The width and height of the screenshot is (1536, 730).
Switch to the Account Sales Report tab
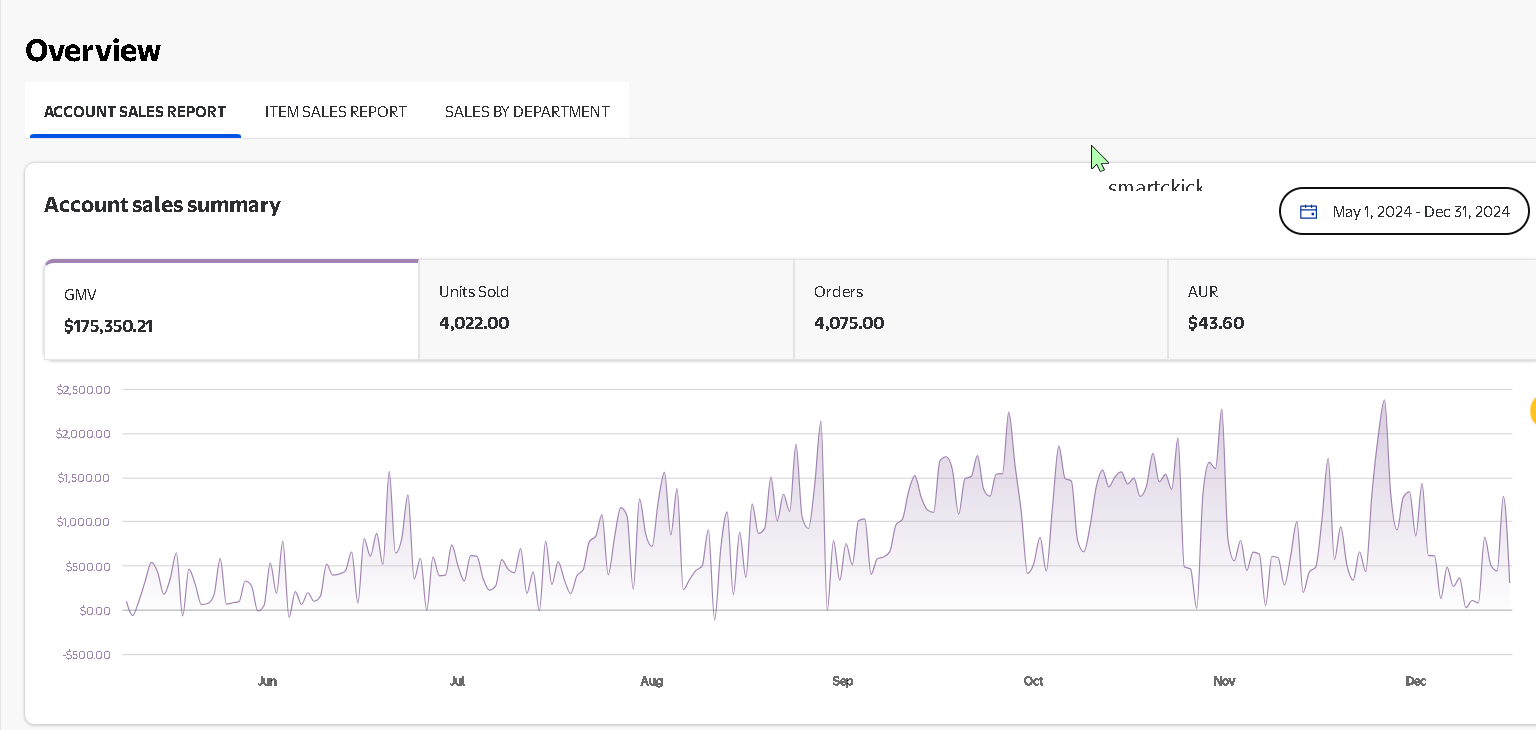click(135, 111)
